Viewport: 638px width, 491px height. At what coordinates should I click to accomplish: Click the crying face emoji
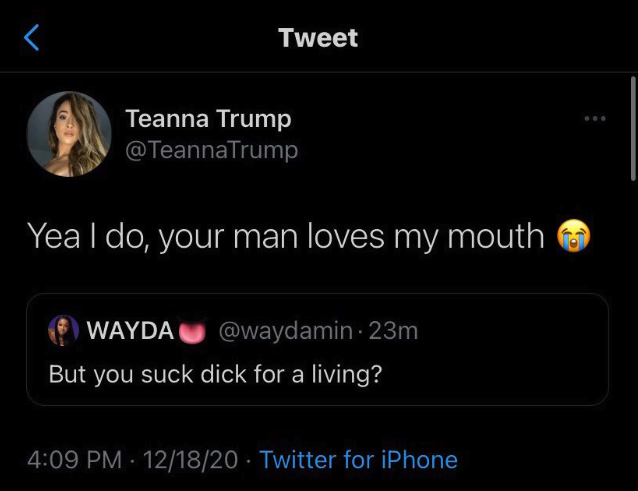click(x=573, y=236)
